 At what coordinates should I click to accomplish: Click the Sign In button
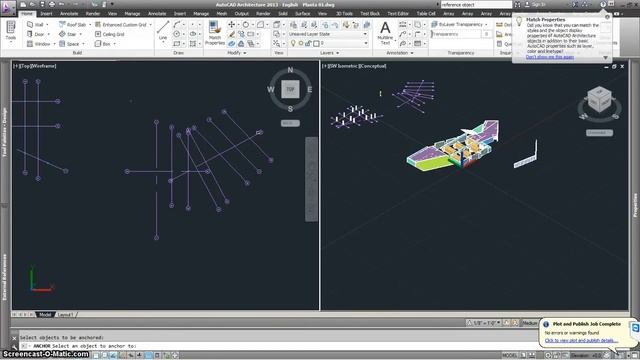(535, 4)
